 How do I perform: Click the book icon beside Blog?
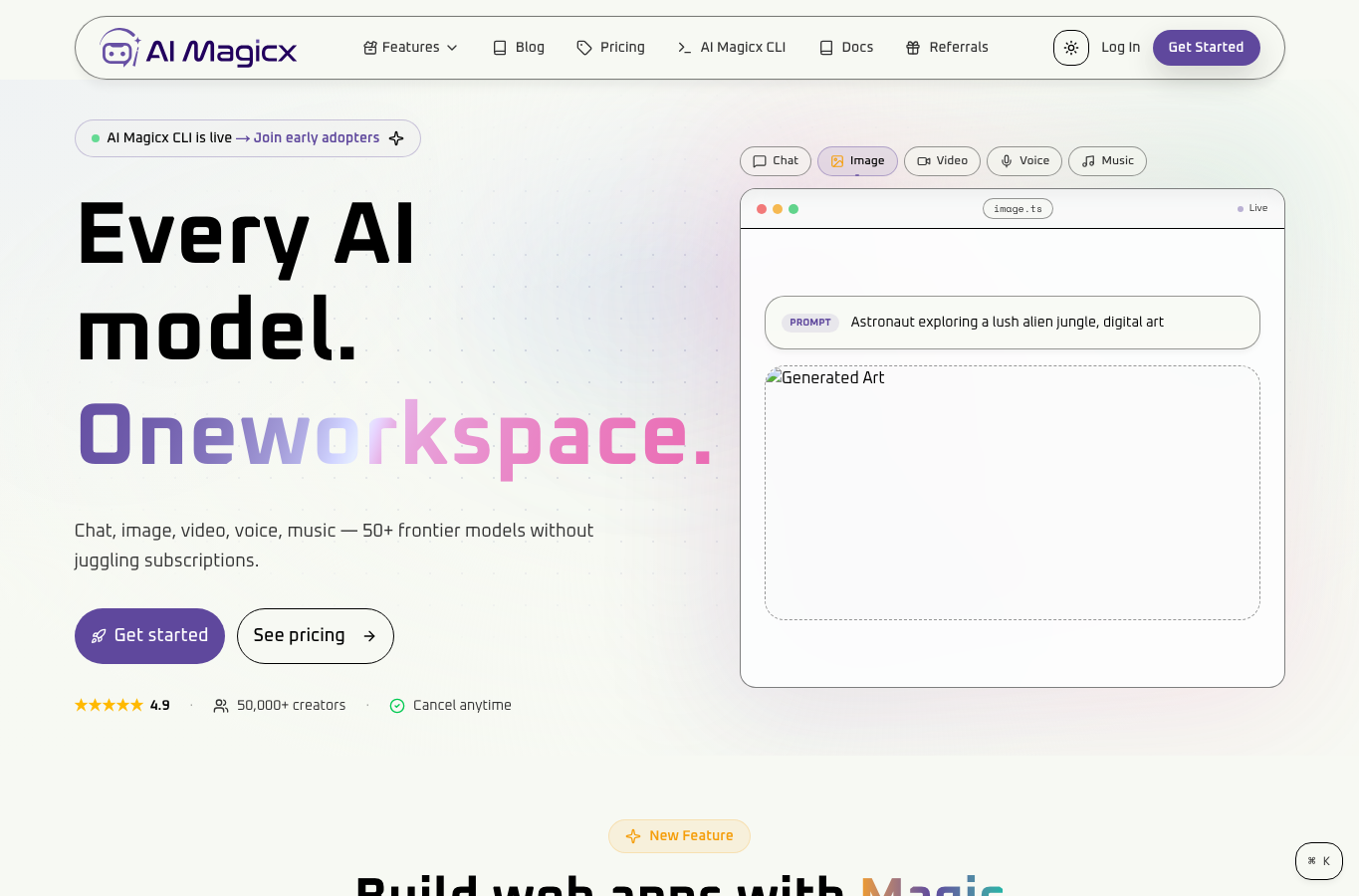500,48
